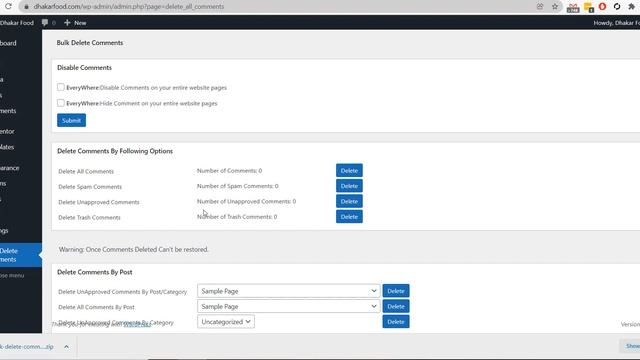Tick the Hide Comment everywhere checkbox
The image size is (640, 360).
point(61,103)
